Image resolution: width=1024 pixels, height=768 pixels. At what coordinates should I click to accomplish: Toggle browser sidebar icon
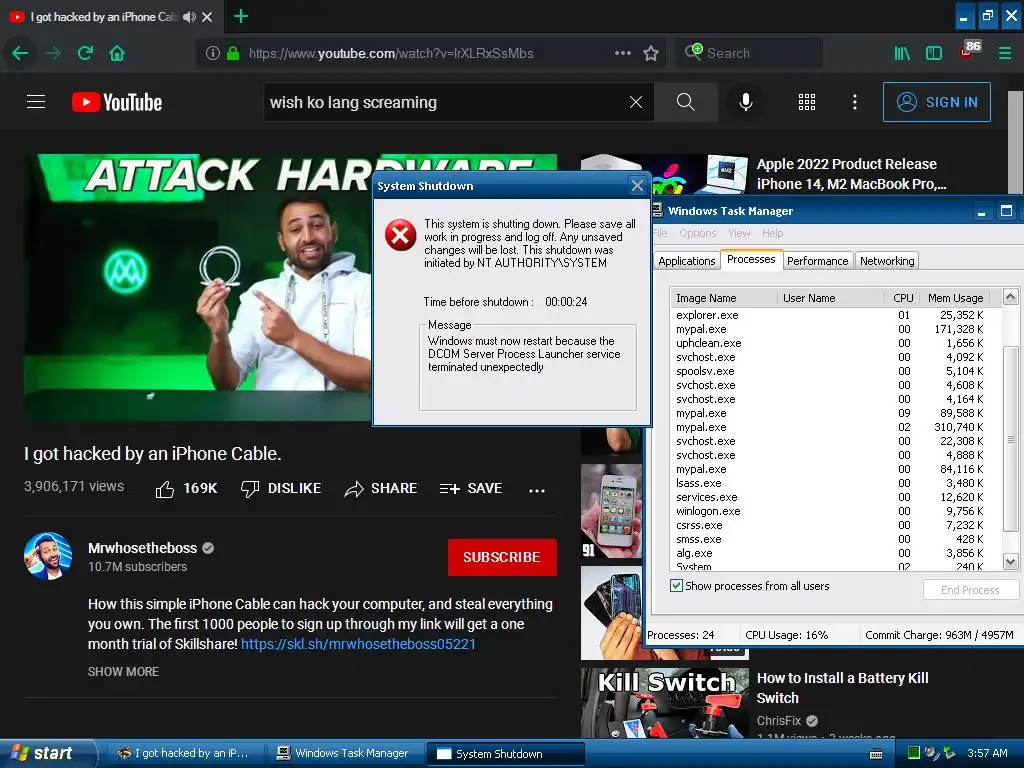pyautogui.click(x=934, y=53)
